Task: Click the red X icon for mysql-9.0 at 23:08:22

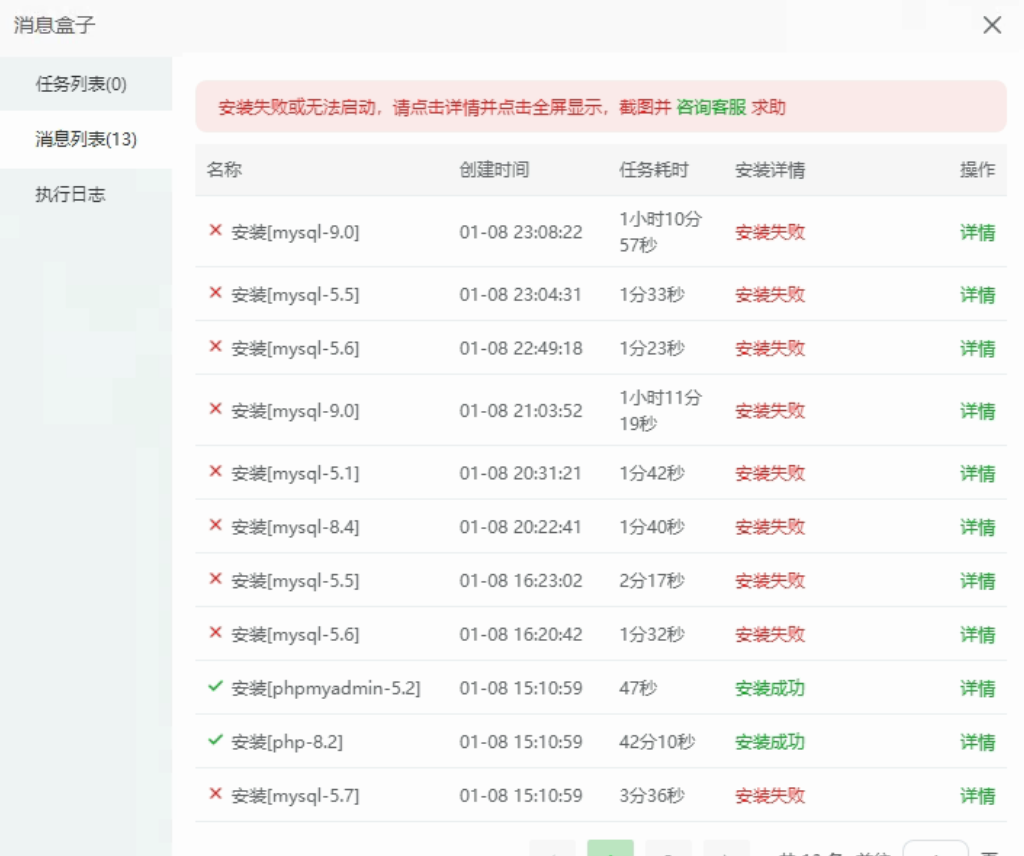Action: 215,231
